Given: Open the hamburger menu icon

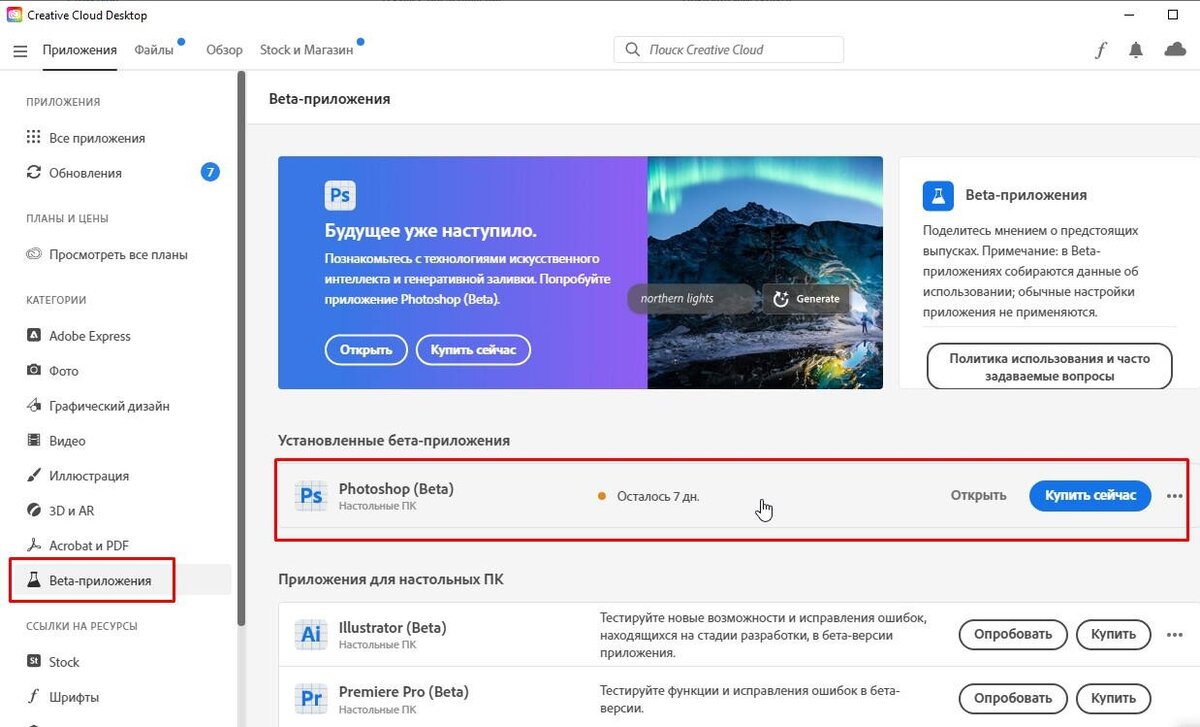Looking at the screenshot, I should click(x=20, y=50).
